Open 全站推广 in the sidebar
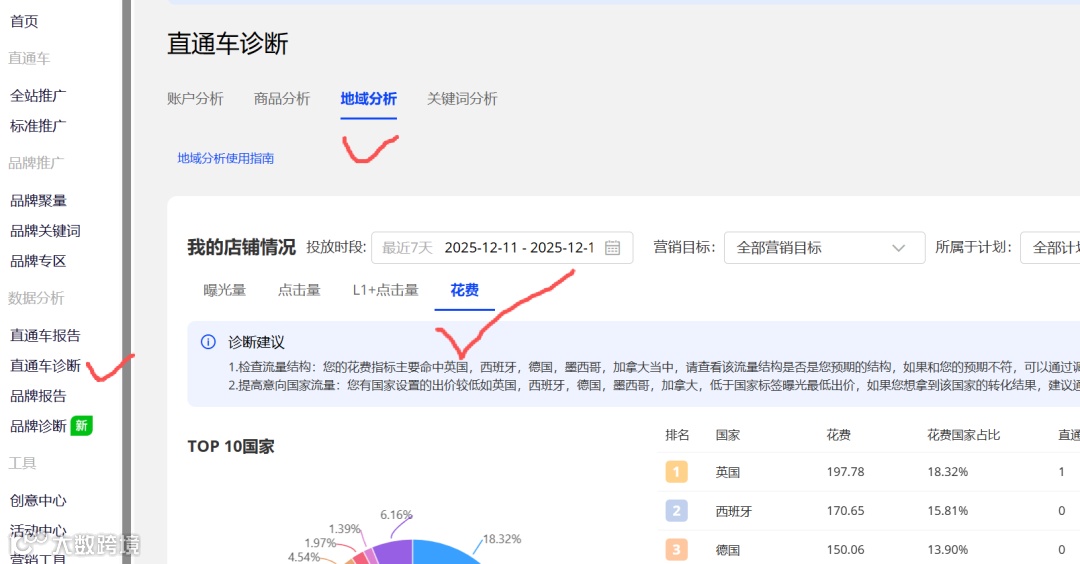This screenshot has height=564, width=1080. click(39, 96)
